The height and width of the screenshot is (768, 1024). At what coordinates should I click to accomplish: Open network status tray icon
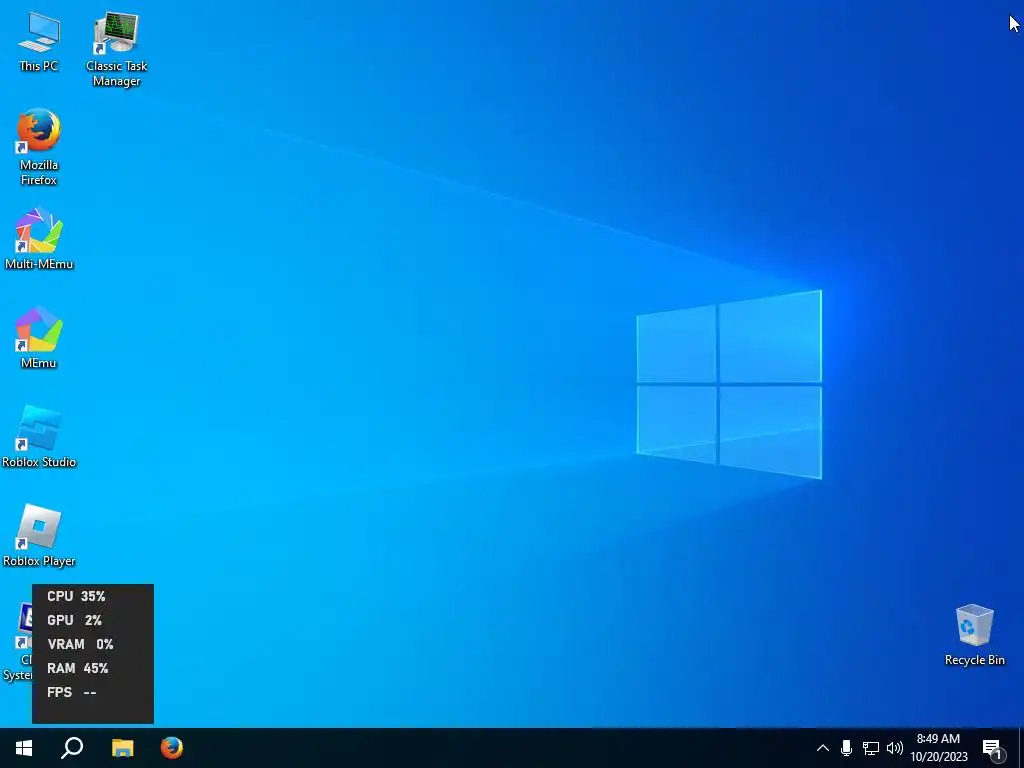(871, 748)
